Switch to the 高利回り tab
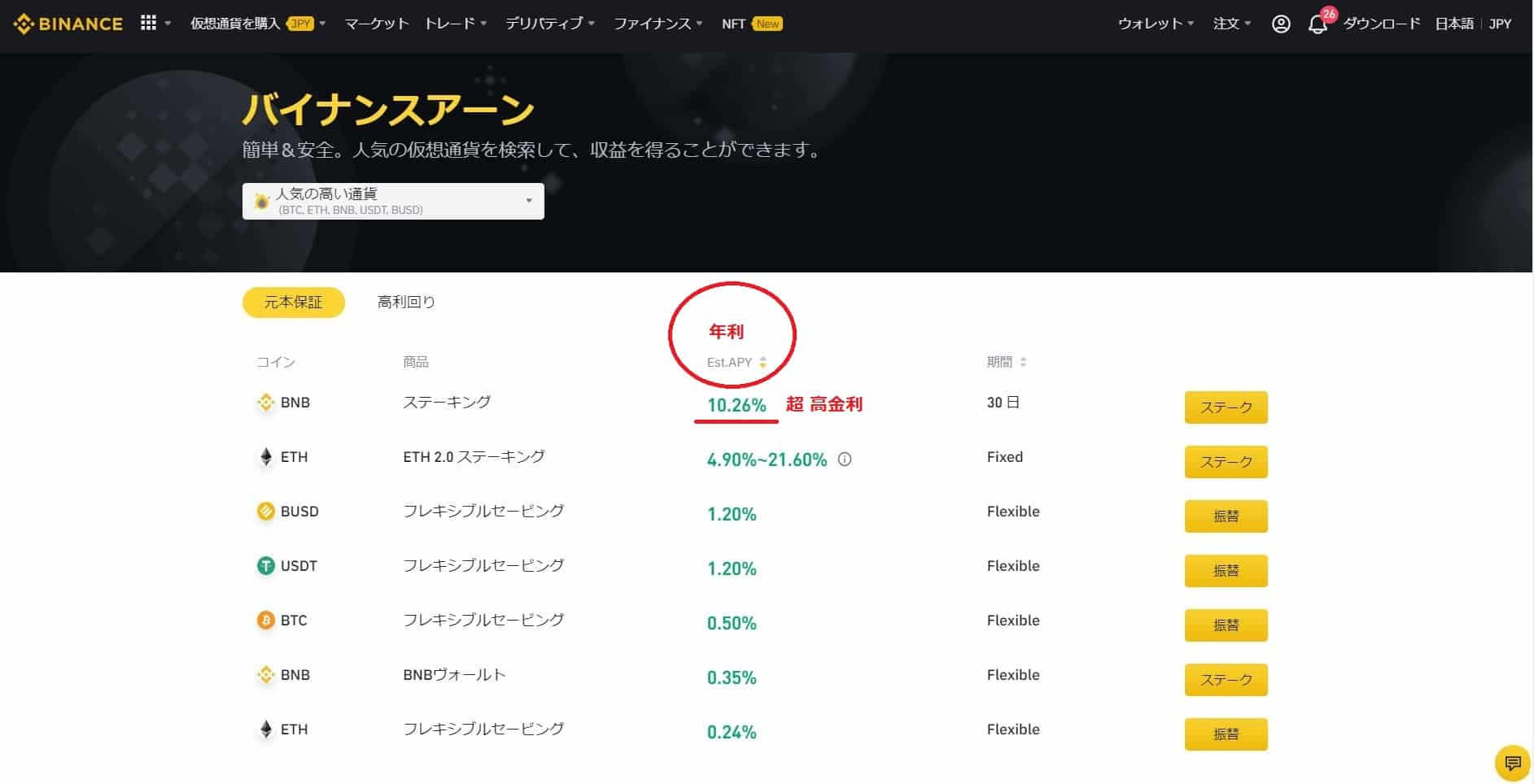The width and height of the screenshot is (1534, 784). pyautogui.click(x=405, y=302)
